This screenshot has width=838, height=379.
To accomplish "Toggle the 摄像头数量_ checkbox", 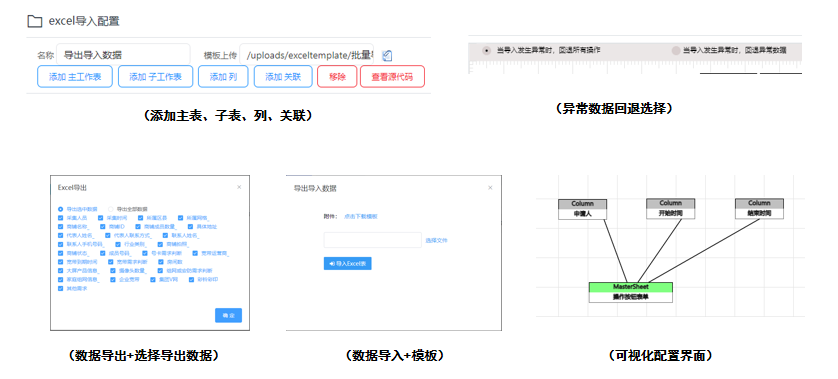I will click(x=113, y=270).
